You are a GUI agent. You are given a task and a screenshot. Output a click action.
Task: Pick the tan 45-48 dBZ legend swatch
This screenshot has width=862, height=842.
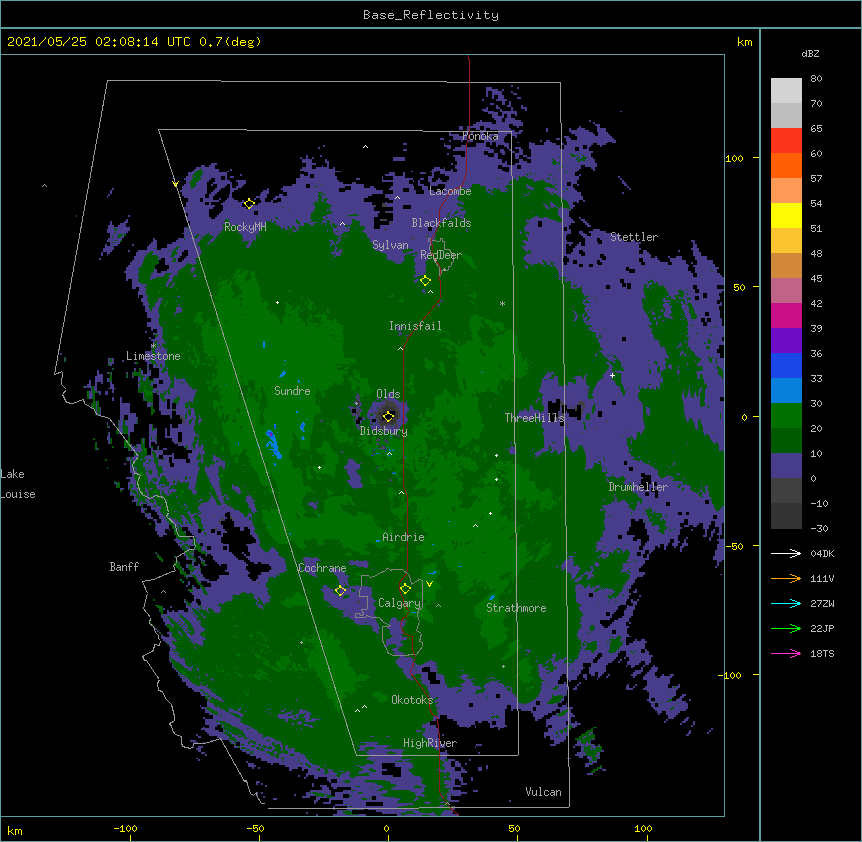pos(786,265)
